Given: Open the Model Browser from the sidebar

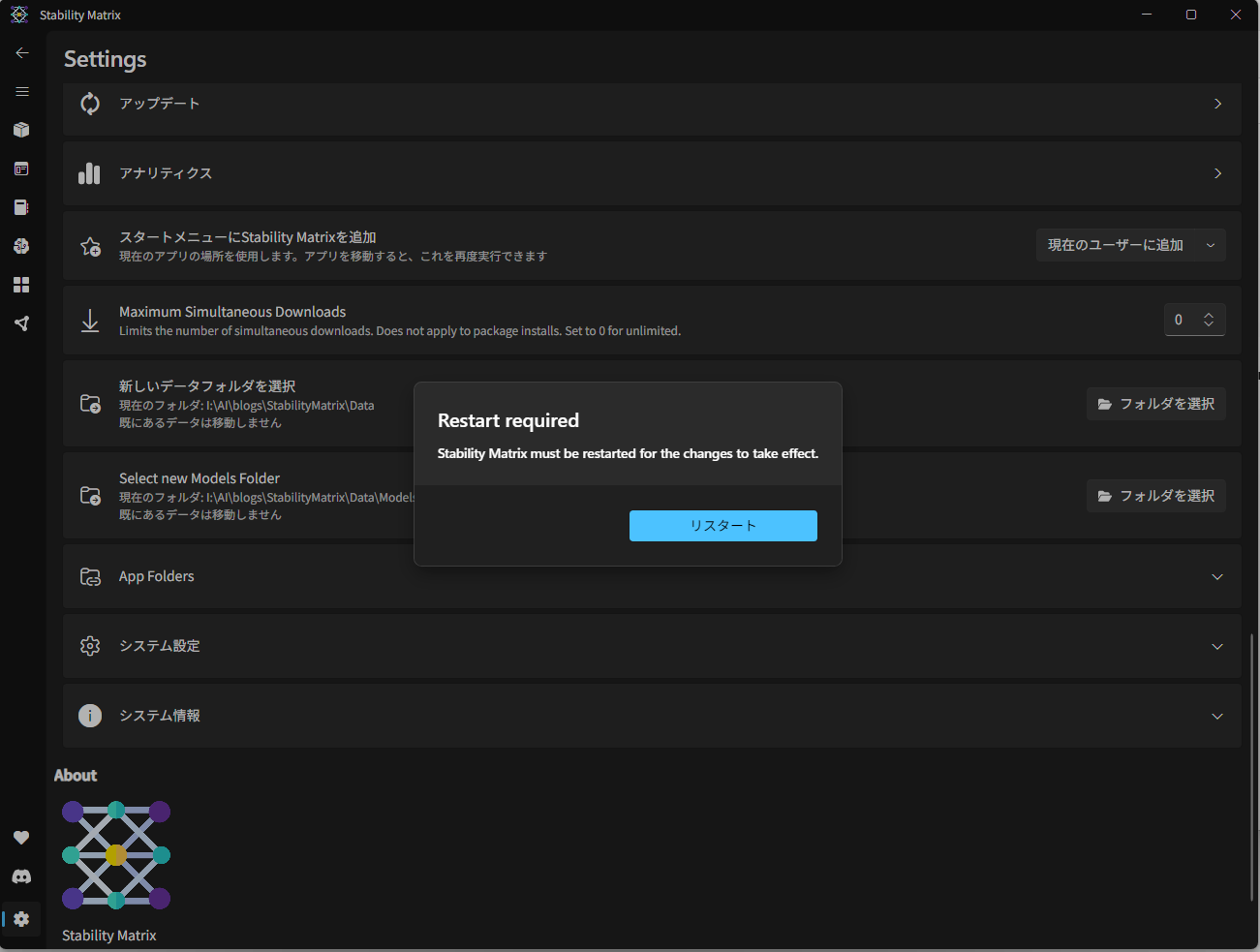Looking at the screenshot, I should (x=21, y=246).
